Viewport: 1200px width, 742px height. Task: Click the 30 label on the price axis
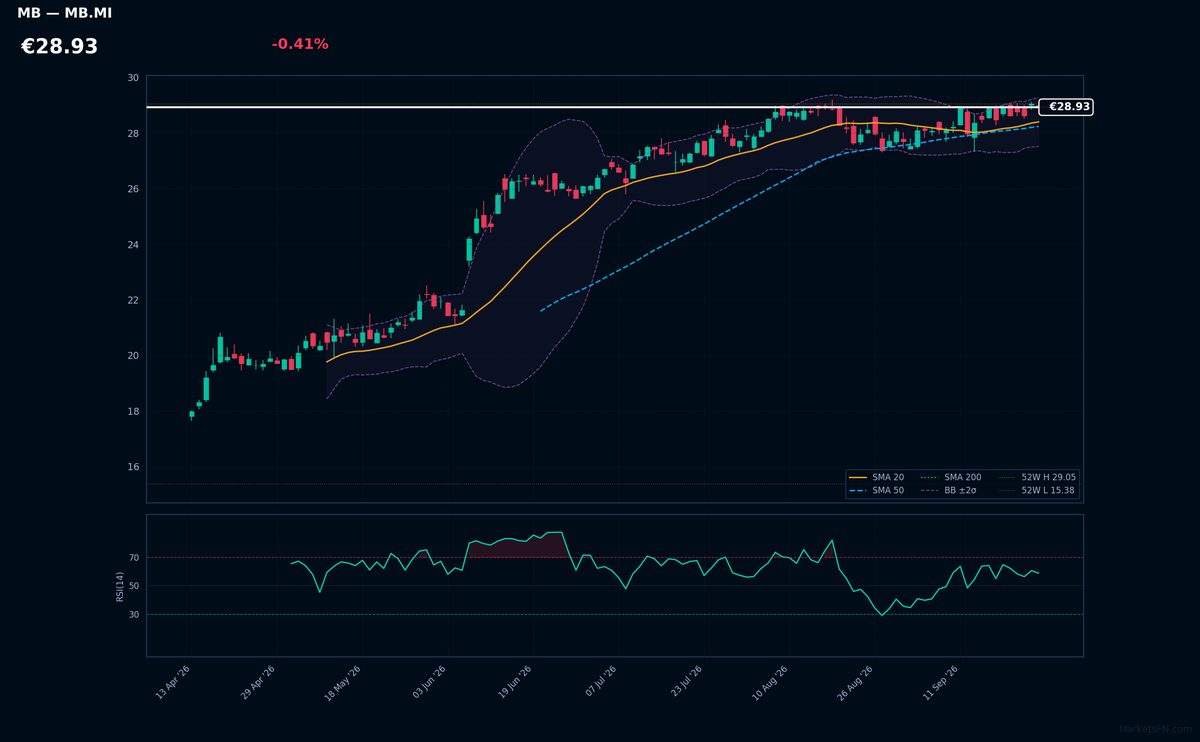133,78
